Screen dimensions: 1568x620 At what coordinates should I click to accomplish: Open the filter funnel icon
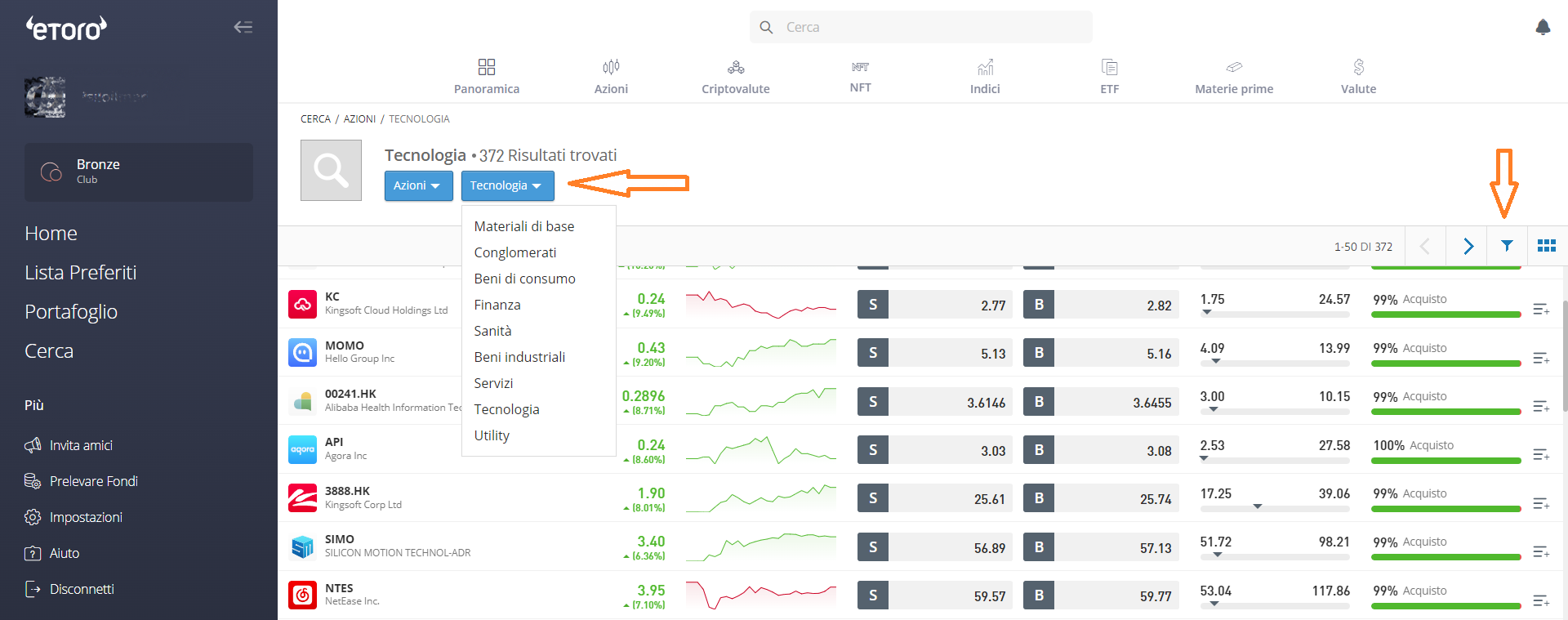1507,246
